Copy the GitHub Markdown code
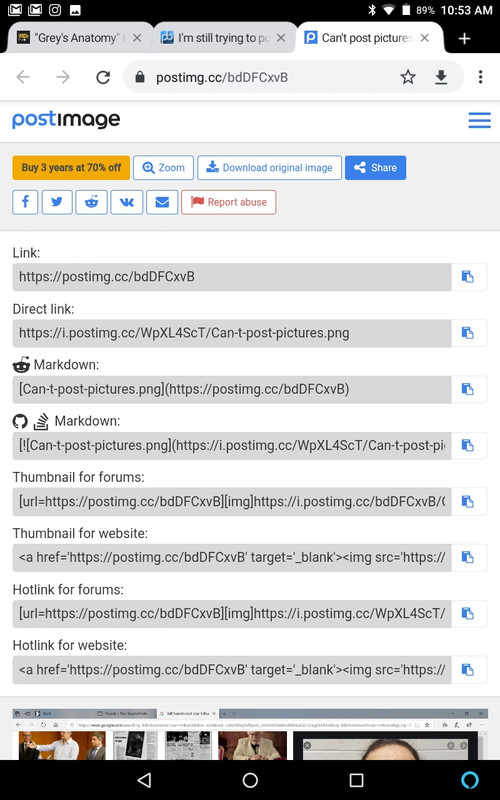This screenshot has width=500, height=800. pyautogui.click(x=468, y=445)
